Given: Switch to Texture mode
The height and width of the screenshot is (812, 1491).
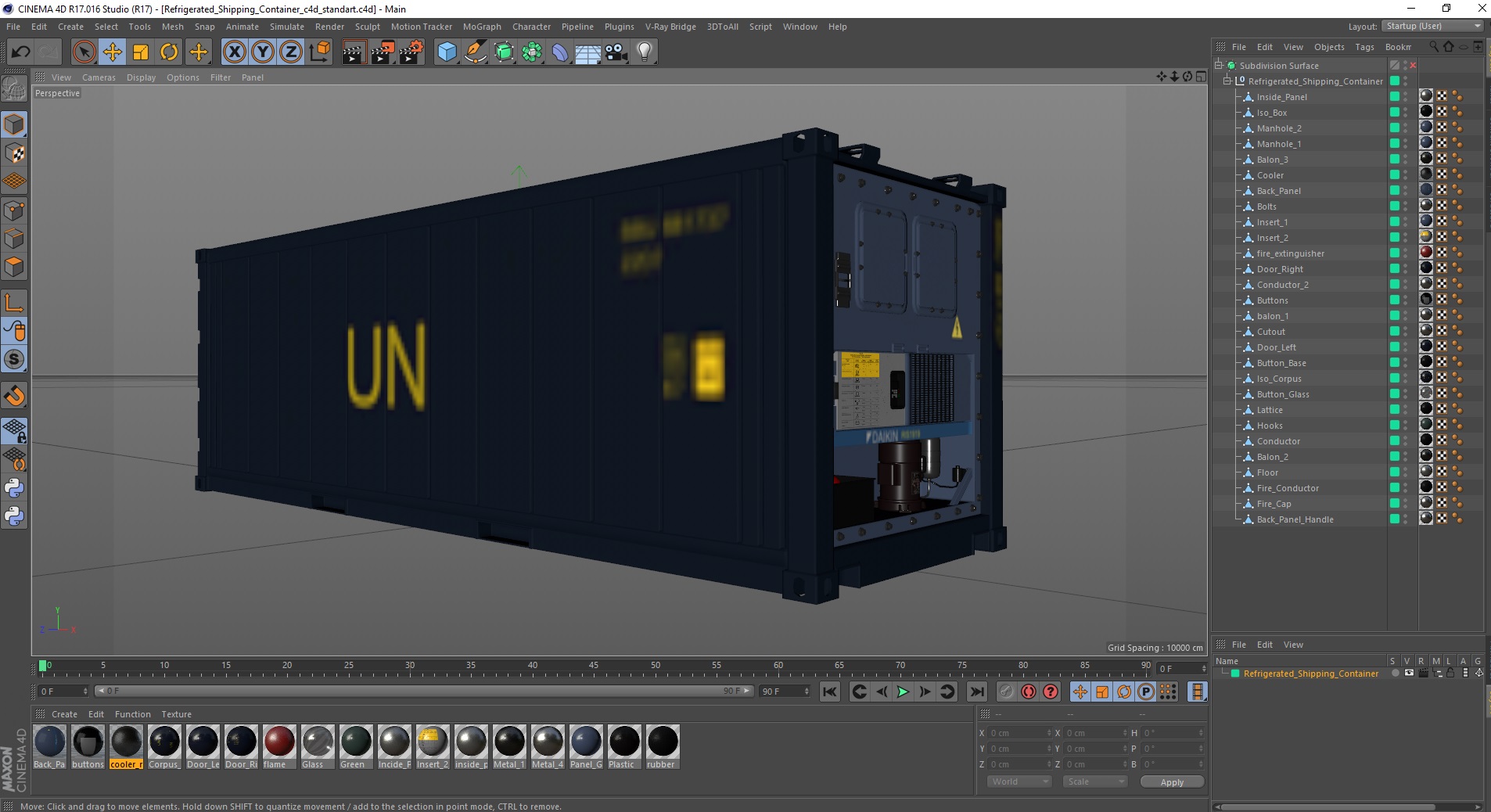Looking at the screenshot, I should 14,153.
